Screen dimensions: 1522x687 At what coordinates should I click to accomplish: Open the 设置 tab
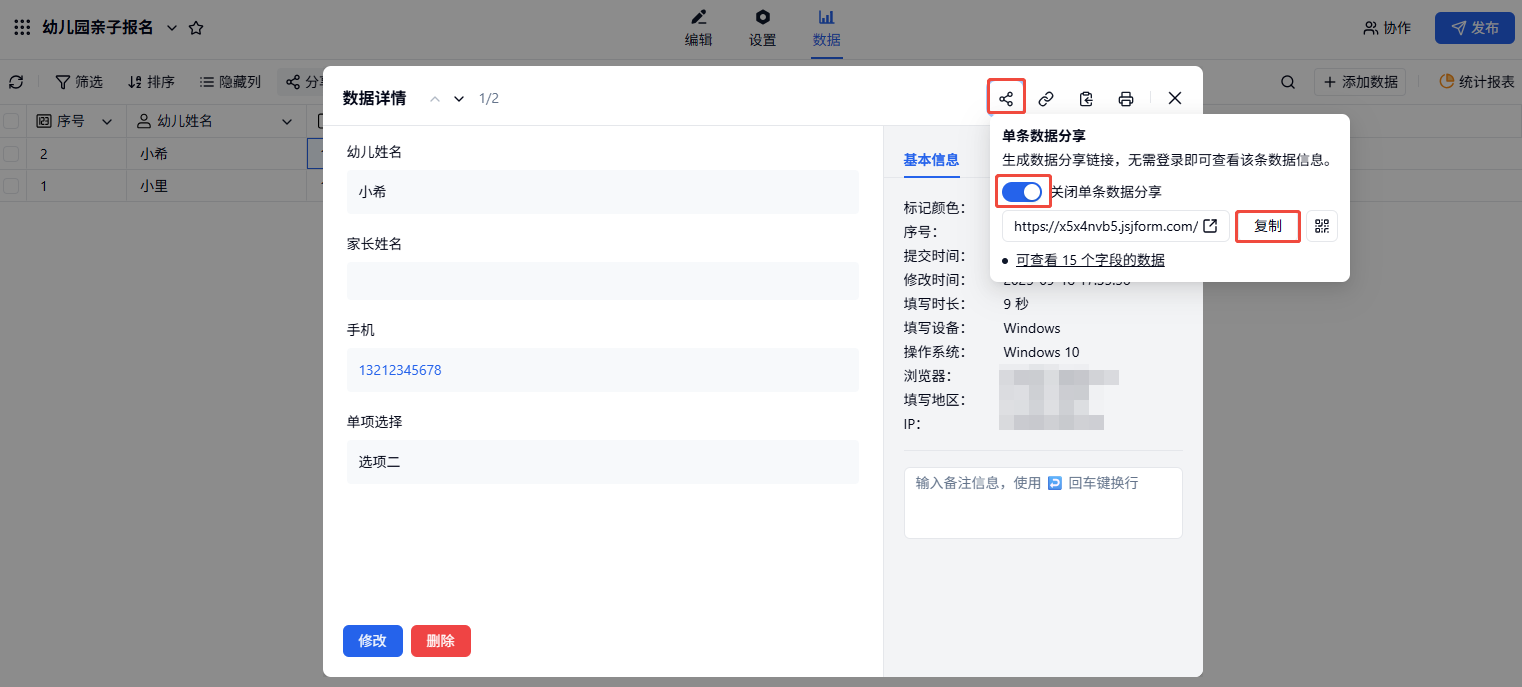[762, 29]
